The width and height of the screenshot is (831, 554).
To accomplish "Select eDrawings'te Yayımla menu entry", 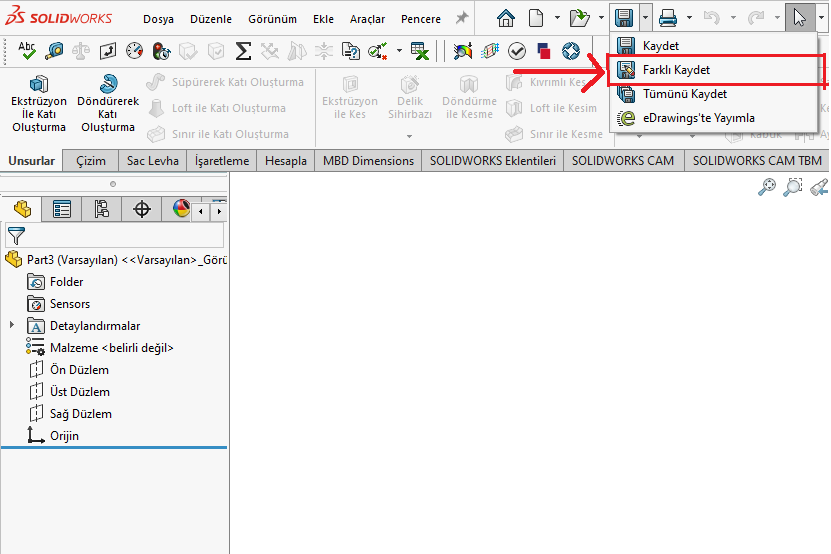I will 698,118.
